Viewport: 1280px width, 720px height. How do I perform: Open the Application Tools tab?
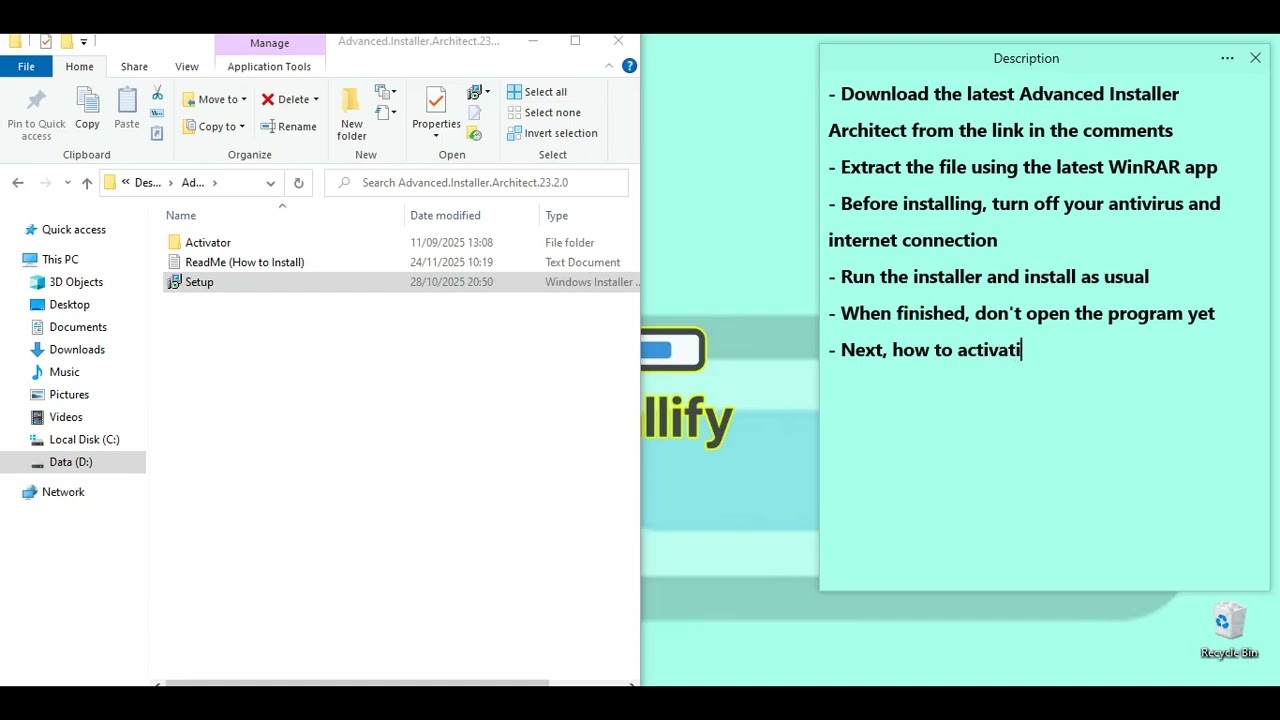pyautogui.click(x=269, y=66)
